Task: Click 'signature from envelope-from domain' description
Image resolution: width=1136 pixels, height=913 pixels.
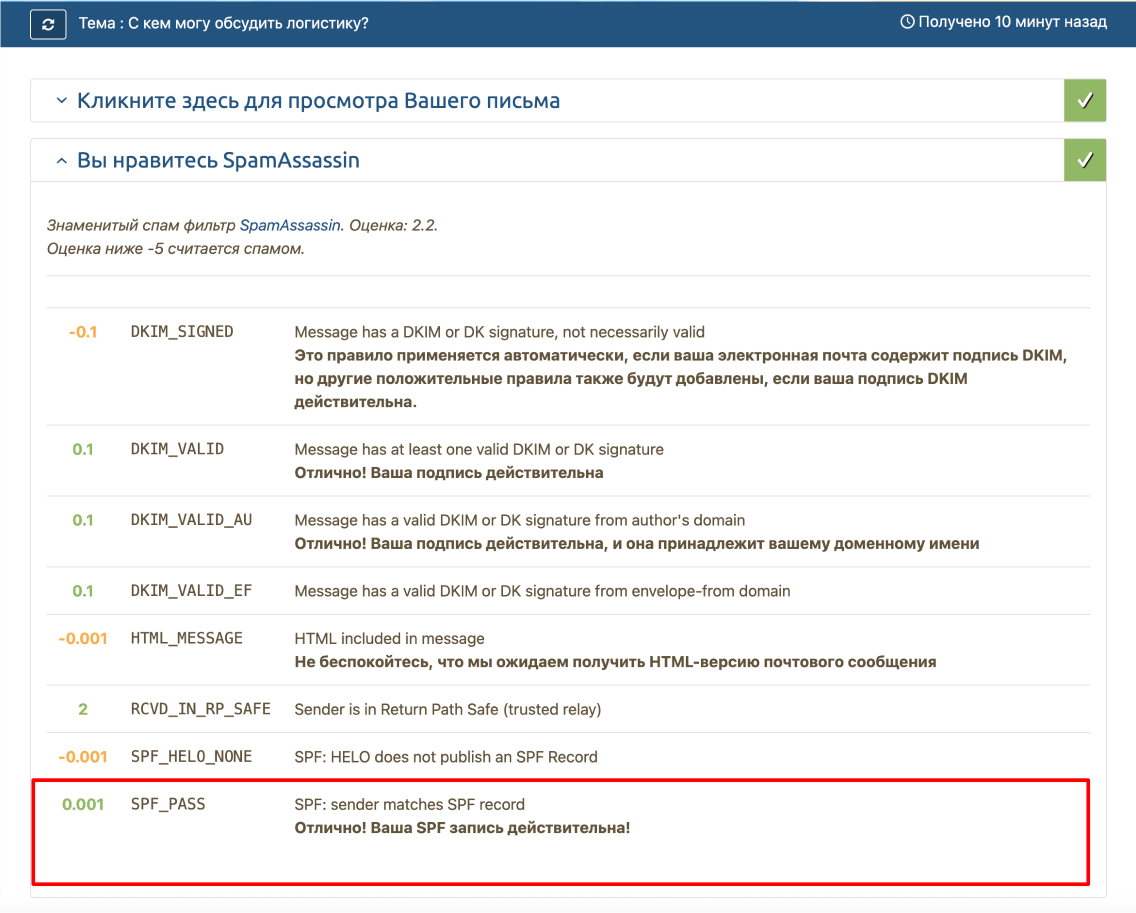Action: click(542, 591)
